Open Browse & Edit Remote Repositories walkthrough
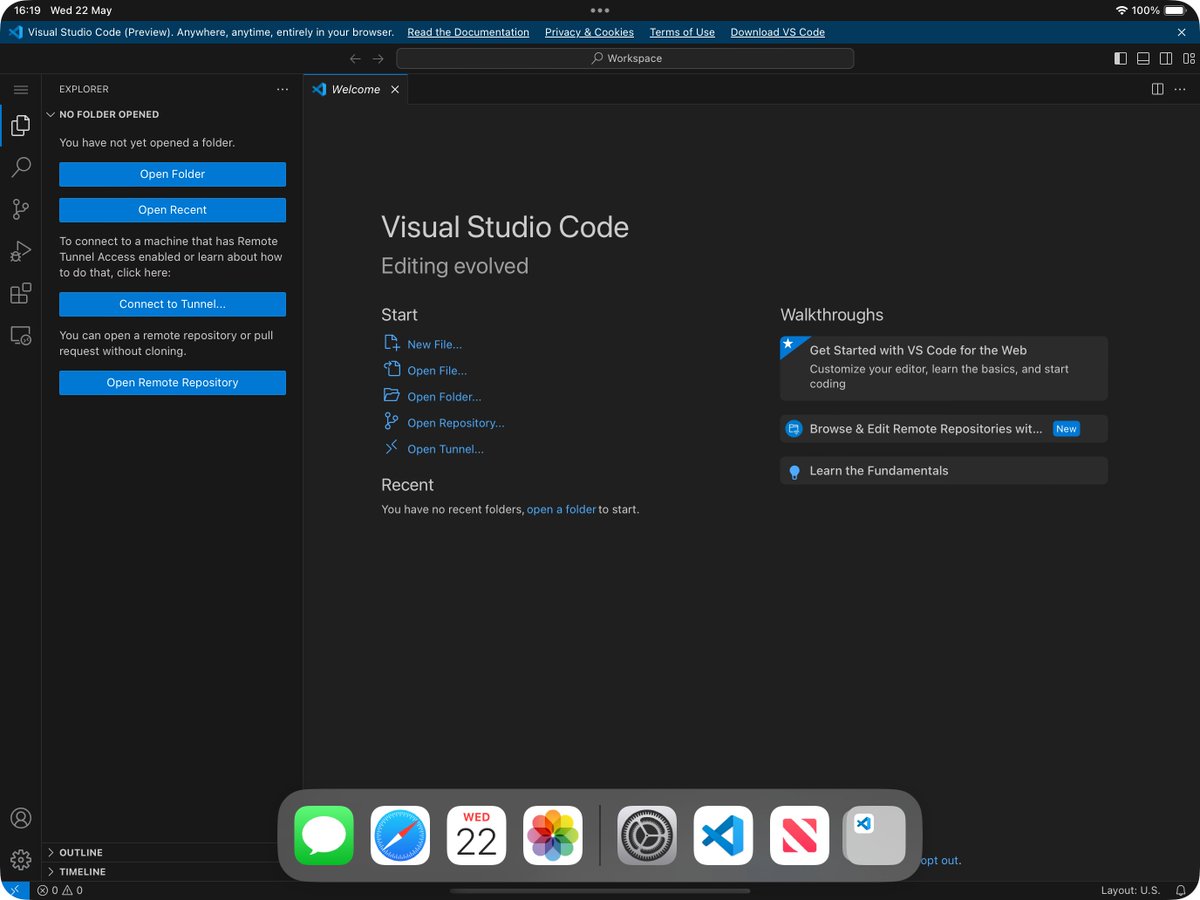The image size is (1200, 900). pyautogui.click(x=944, y=429)
